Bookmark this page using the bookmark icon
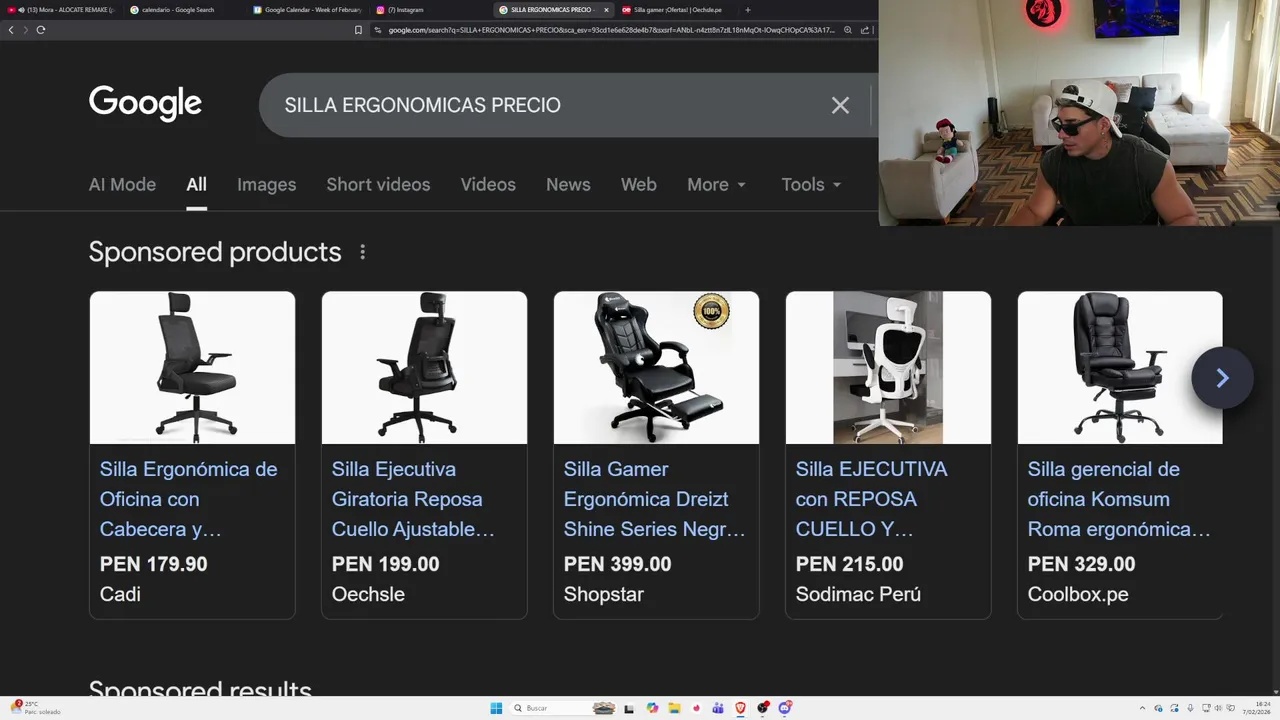Screen dimensions: 1280x720 point(358,30)
